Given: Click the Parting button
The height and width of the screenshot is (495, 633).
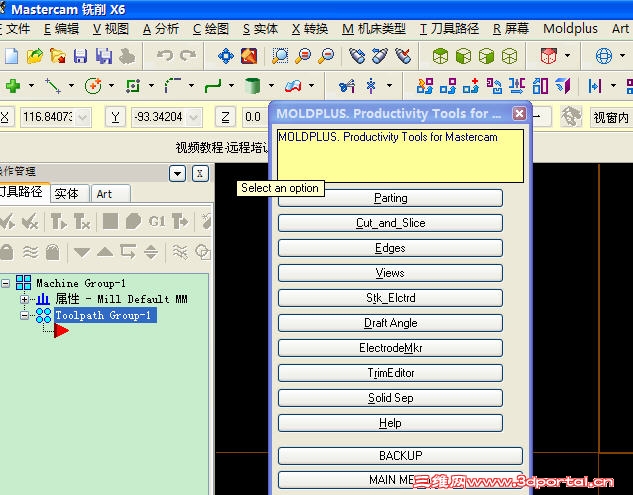Looking at the screenshot, I should tap(390, 198).
